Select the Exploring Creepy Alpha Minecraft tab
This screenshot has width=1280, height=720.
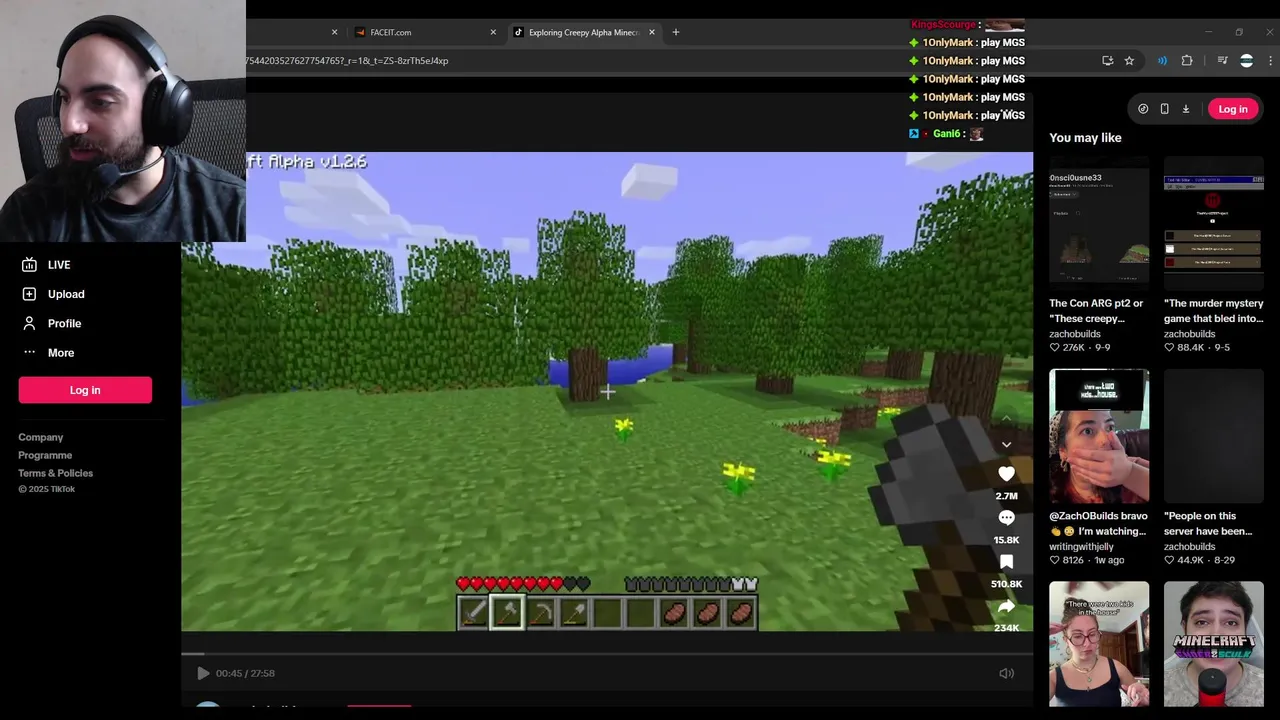[583, 32]
